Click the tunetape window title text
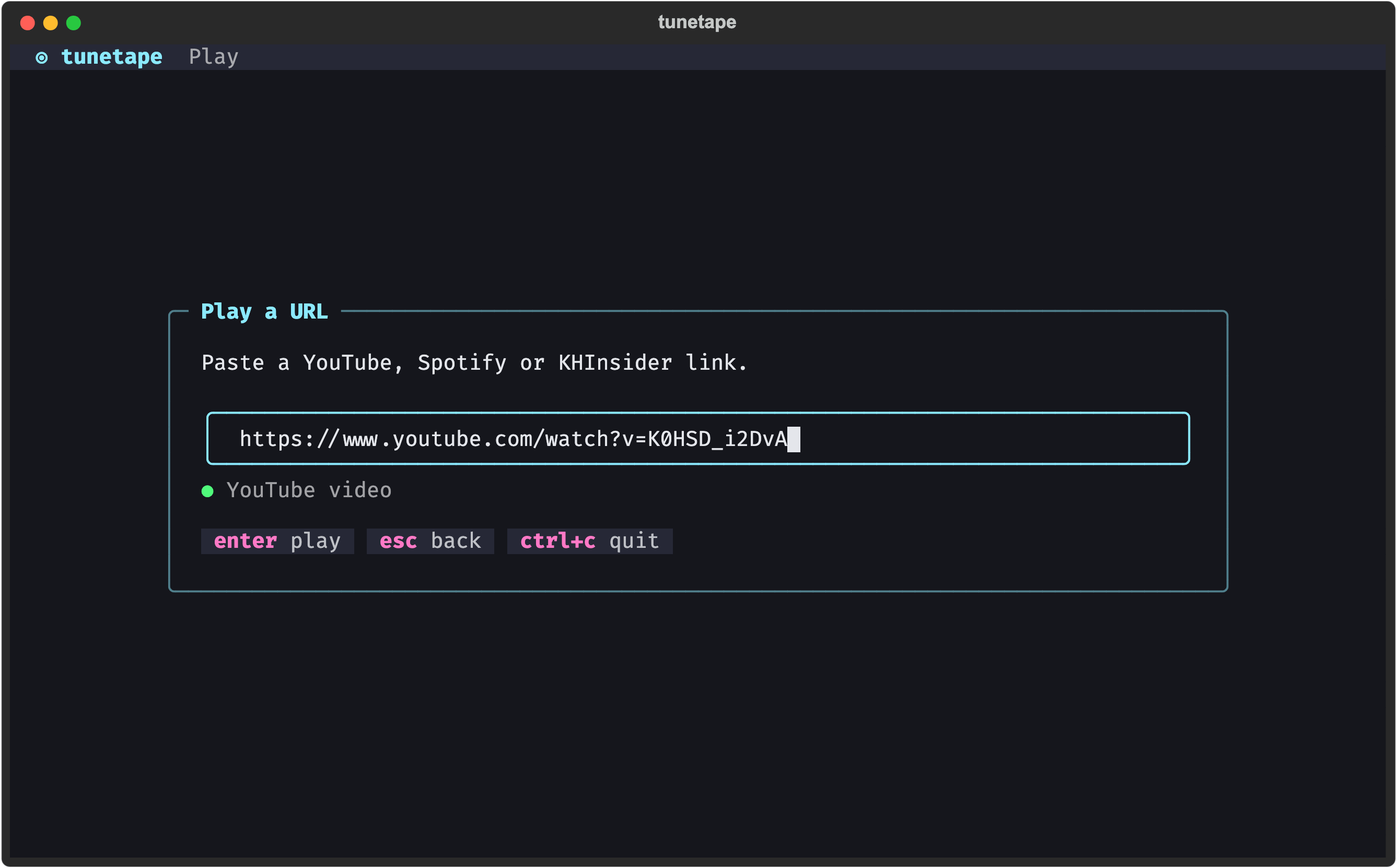The width and height of the screenshot is (1397, 868). [697, 22]
